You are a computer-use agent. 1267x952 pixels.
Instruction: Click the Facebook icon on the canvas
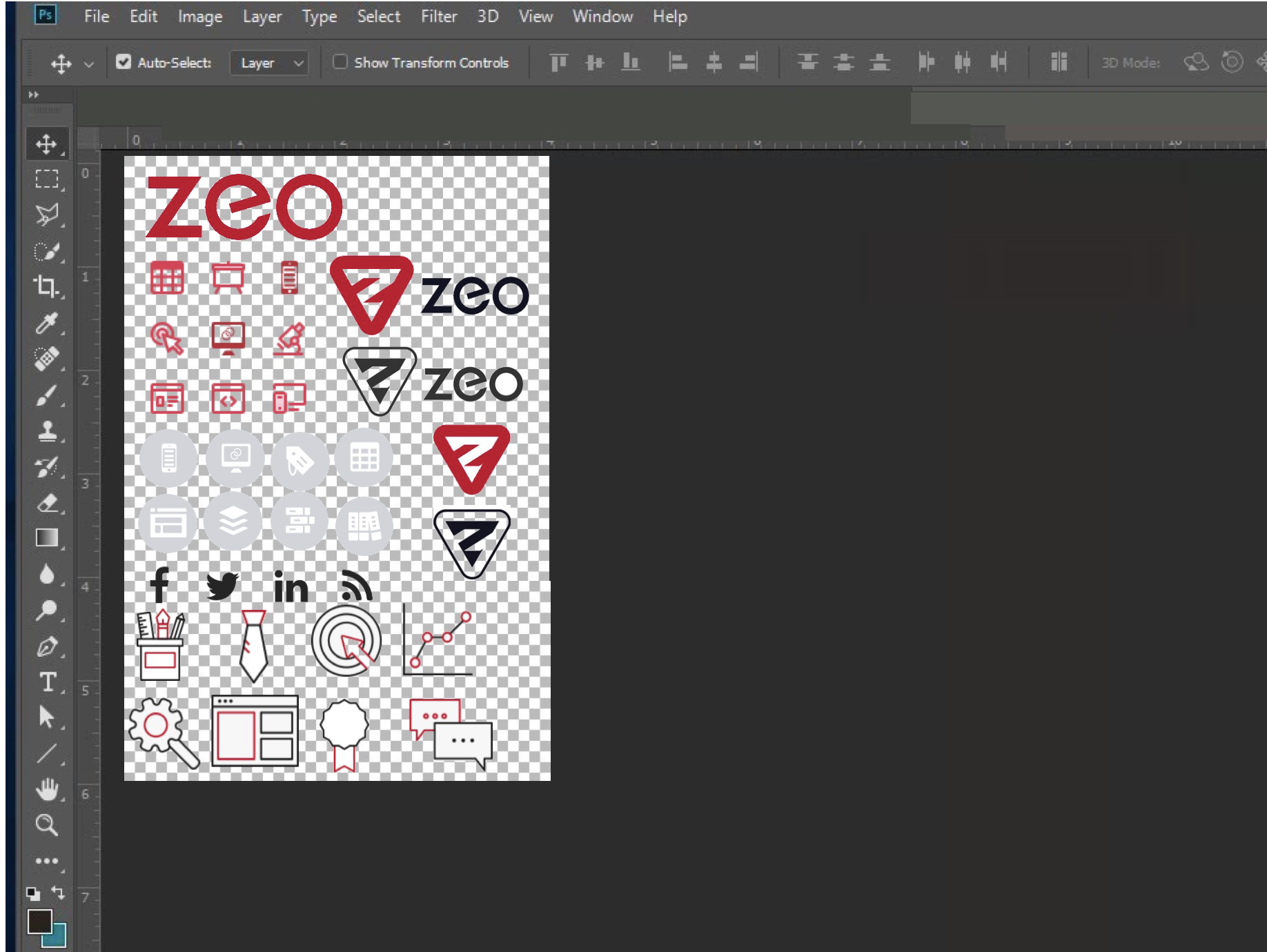[x=159, y=585]
